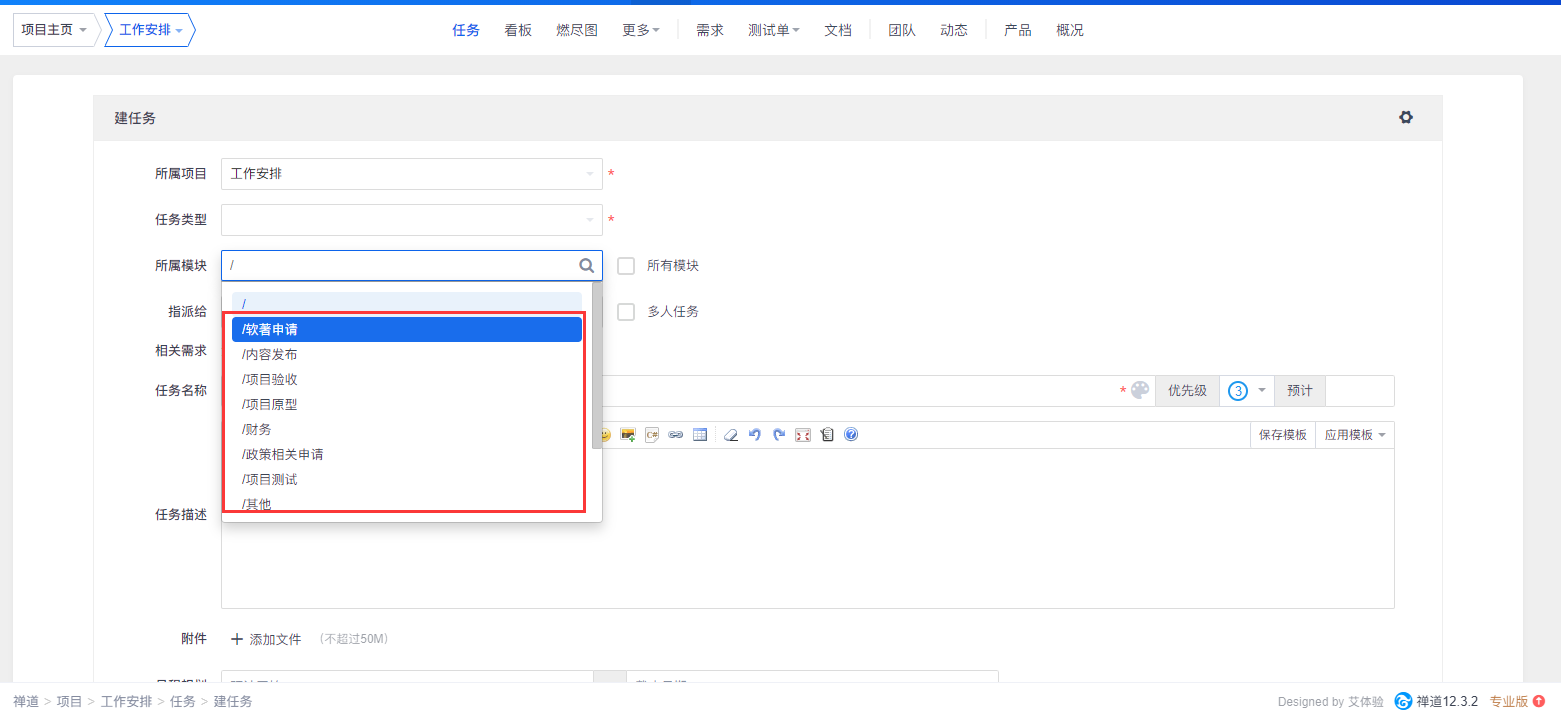Open the 禅道 breadcrumb link in footer
Screen dimensions: 1561x710
[x=26, y=701]
